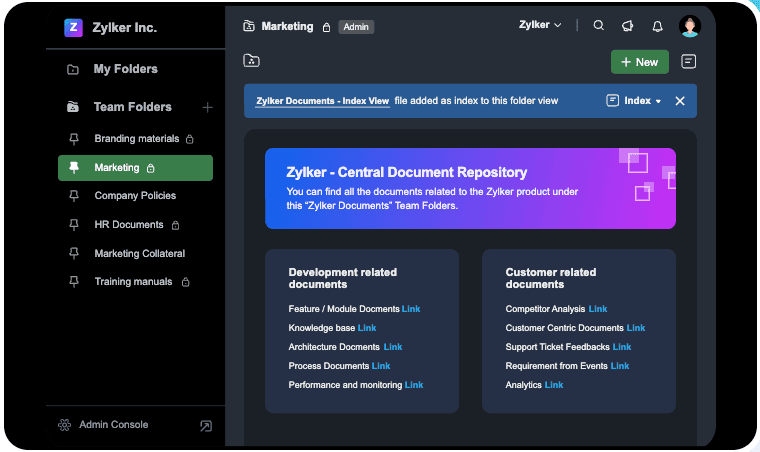Open the user profile avatar
Viewport: 760px width, 452px height.
tap(689, 26)
